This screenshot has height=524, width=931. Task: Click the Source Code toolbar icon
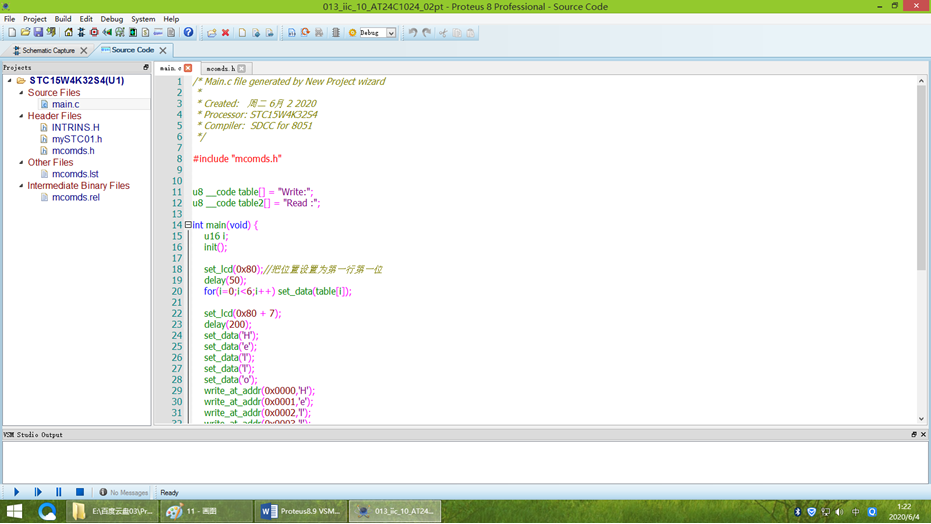pyautogui.click(x=158, y=33)
